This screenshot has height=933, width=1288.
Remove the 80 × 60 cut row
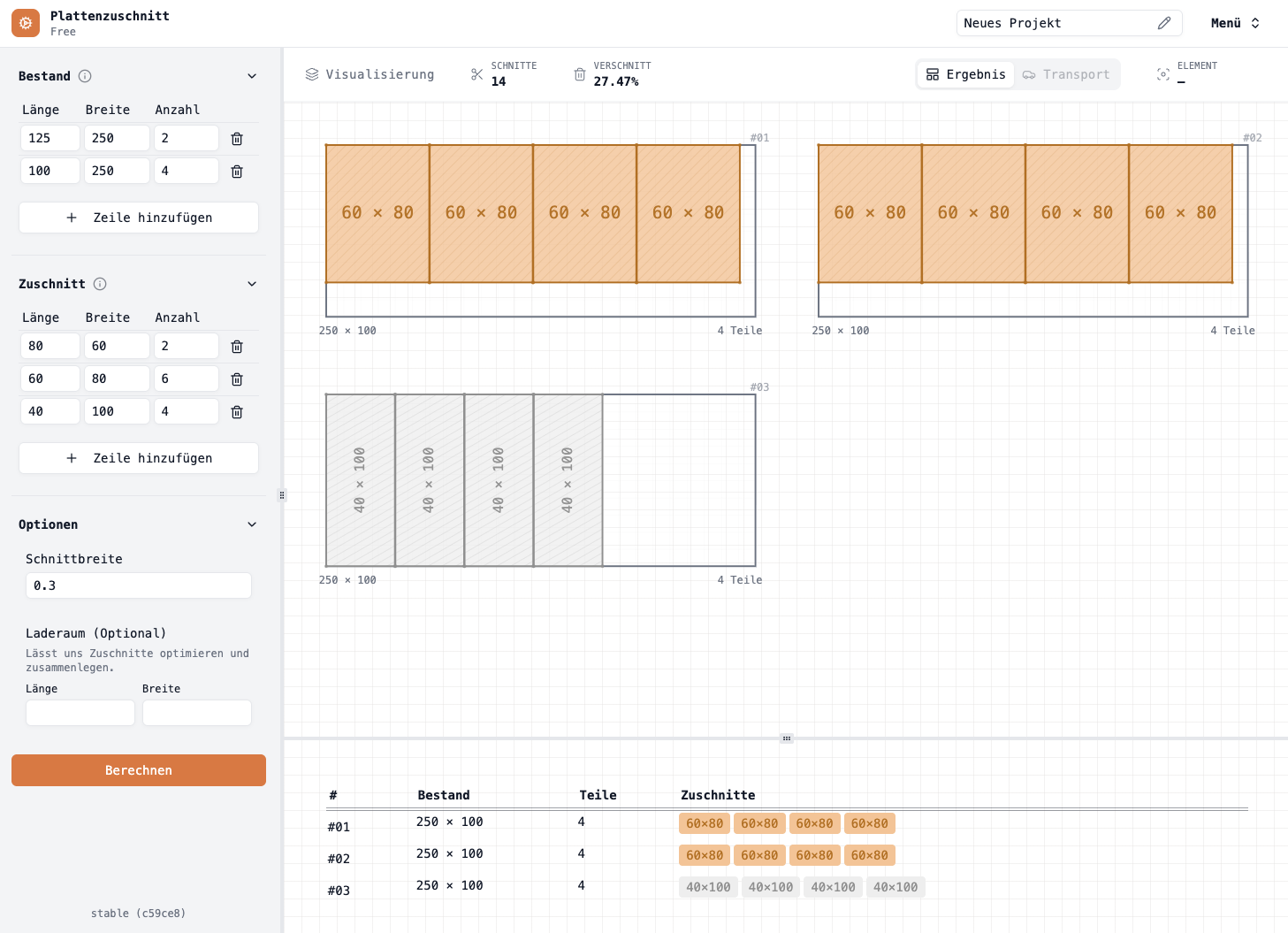click(x=237, y=347)
